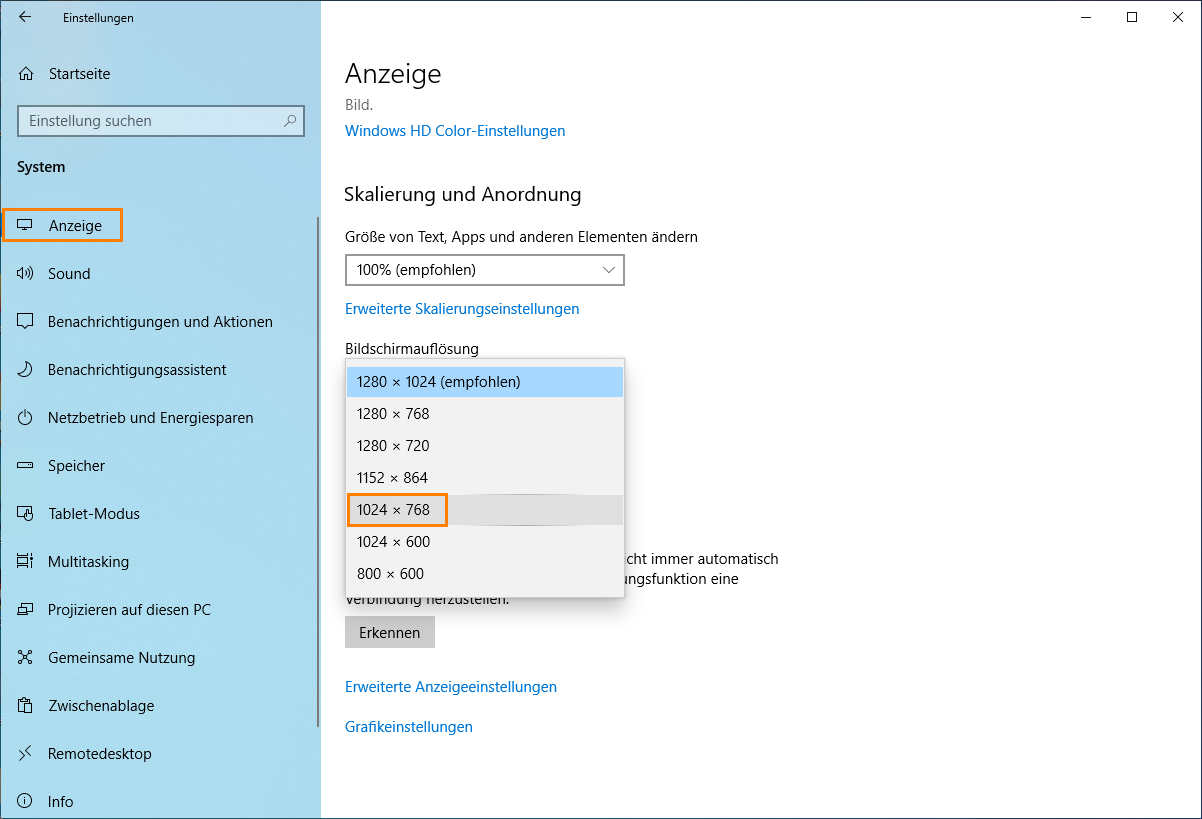Viewport: 1202px width, 819px height.
Task: Open Erweiterte Anzeigeeinstellungen link
Action: 451,687
